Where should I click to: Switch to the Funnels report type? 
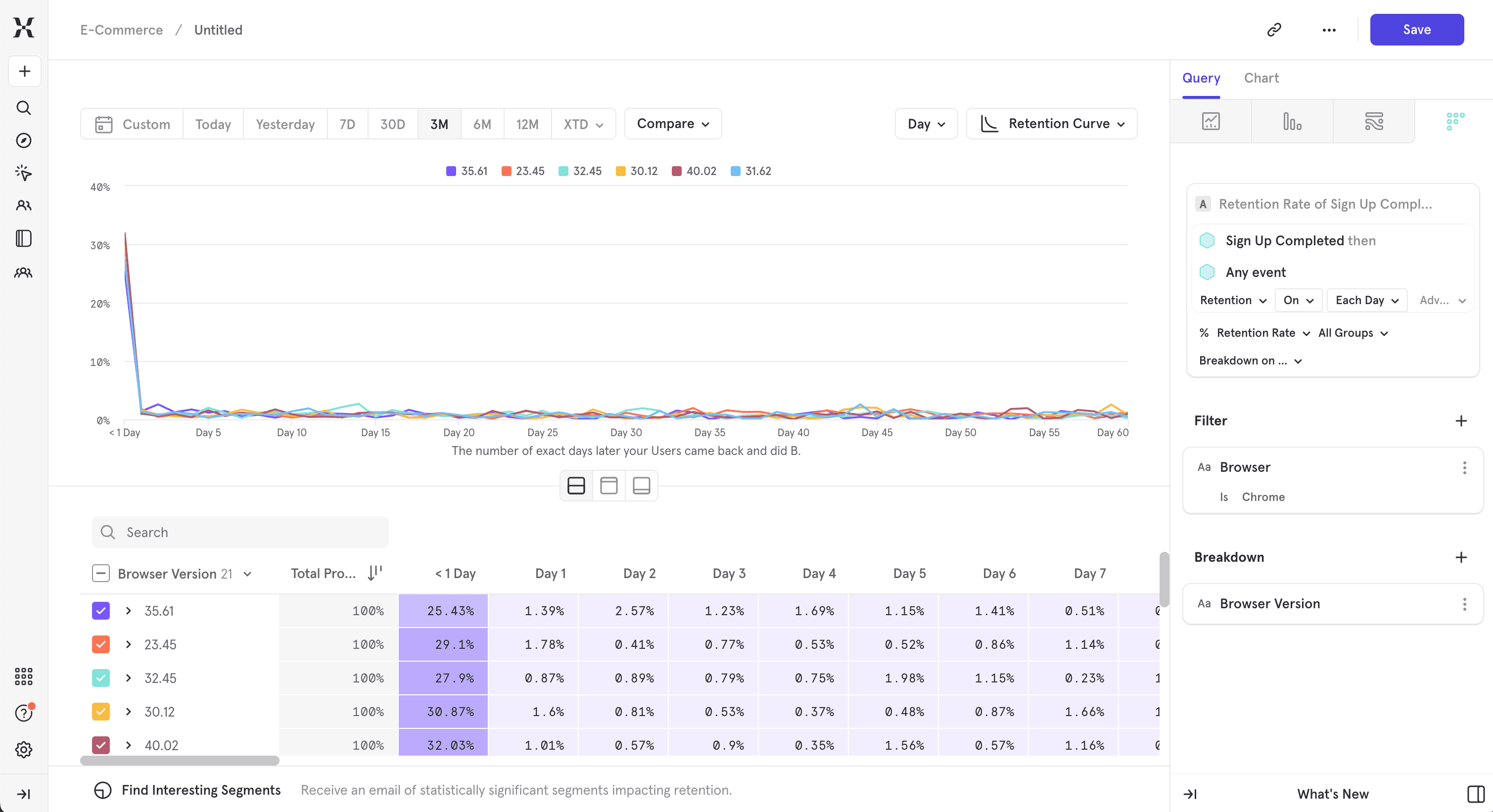1293,122
